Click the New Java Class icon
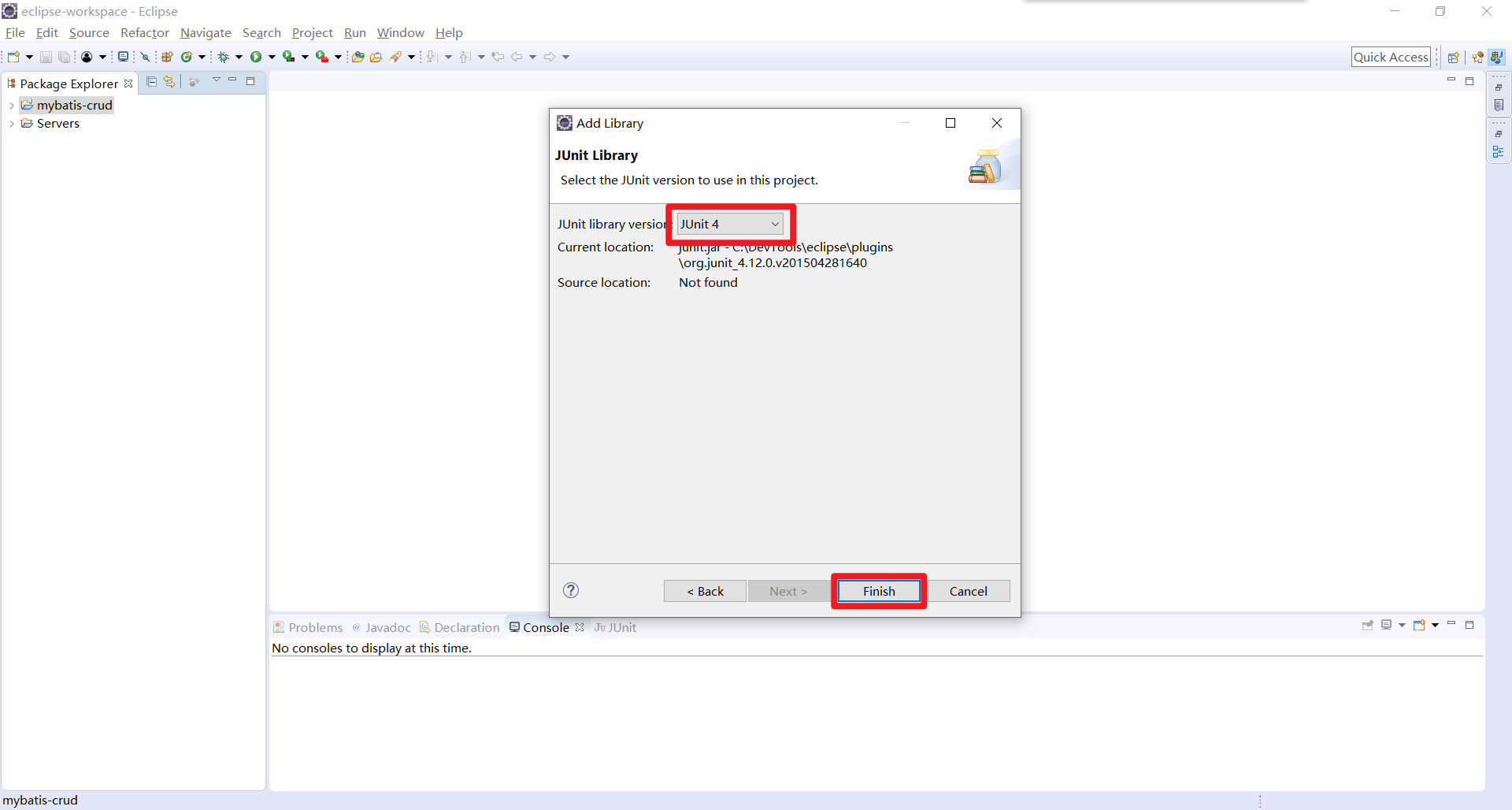 [x=187, y=57]
